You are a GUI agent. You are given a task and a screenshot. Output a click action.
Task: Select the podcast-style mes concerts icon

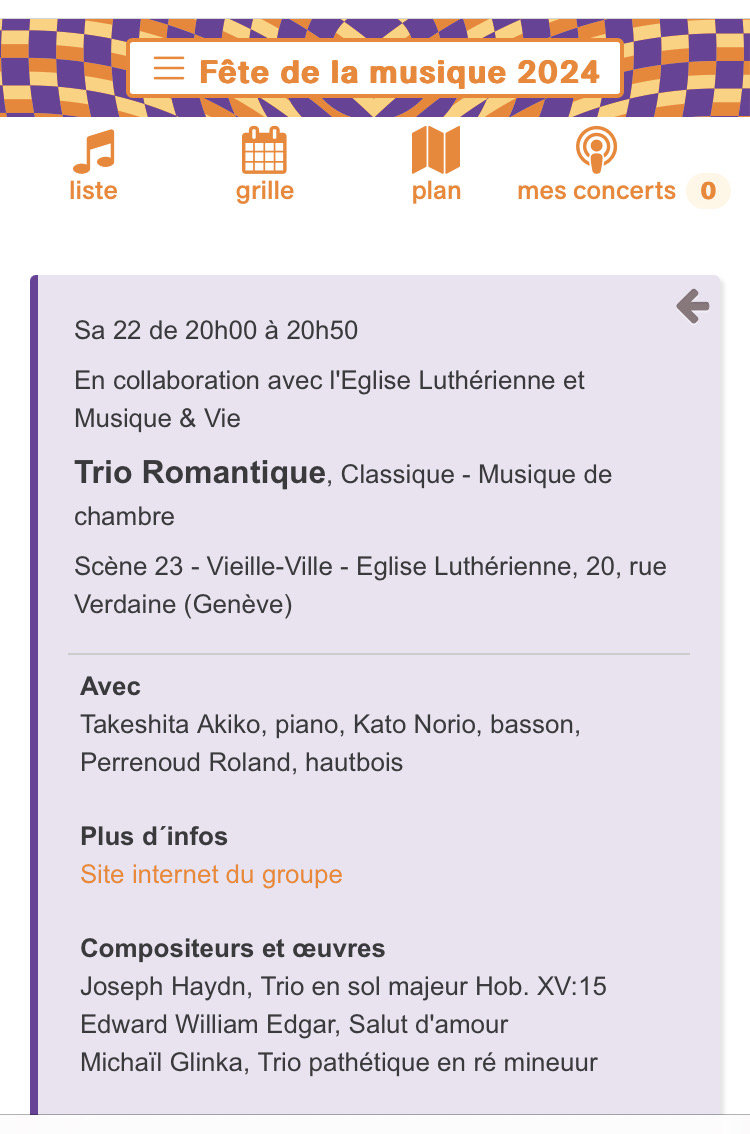pyautogui.click(x=597, y=150)
